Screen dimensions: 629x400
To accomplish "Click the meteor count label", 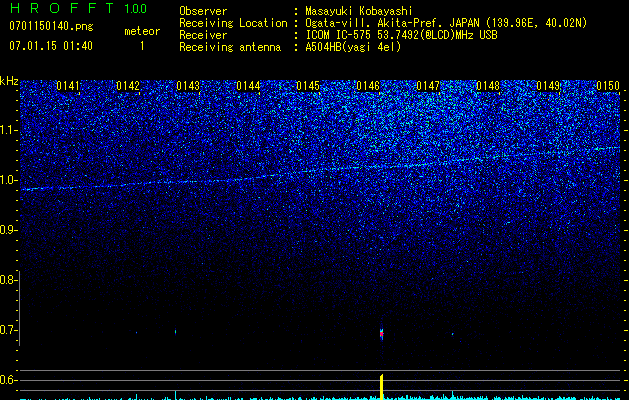I will pyautogui.click(x=142, y=31).
